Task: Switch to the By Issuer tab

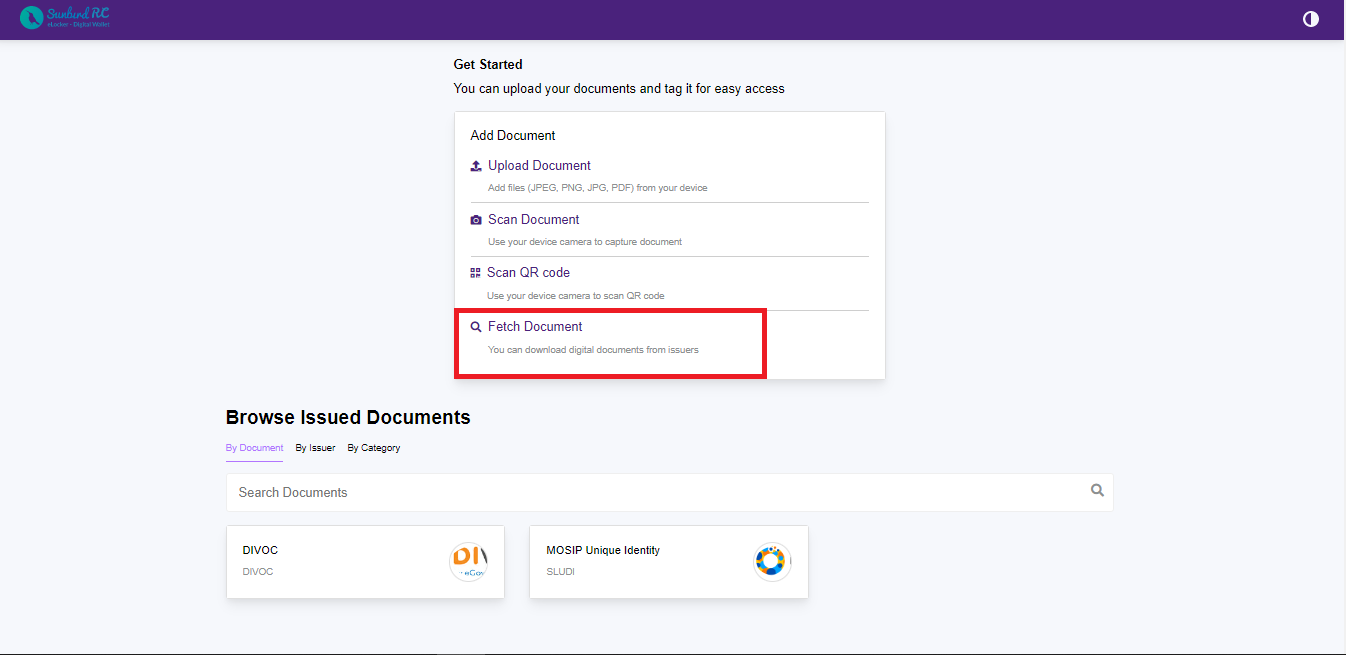Action: click(315, 448)
